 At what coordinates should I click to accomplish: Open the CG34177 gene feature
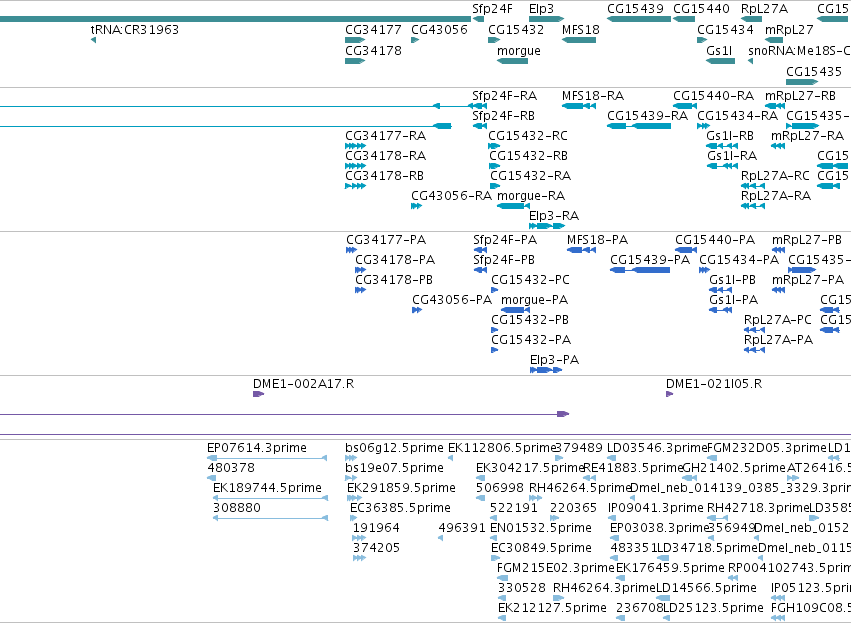pos(355,40)
